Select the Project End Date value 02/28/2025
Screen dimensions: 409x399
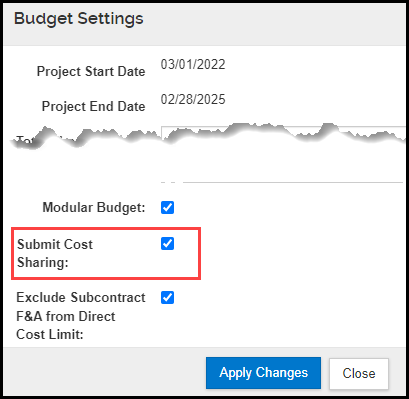click(x=193, y=99)
